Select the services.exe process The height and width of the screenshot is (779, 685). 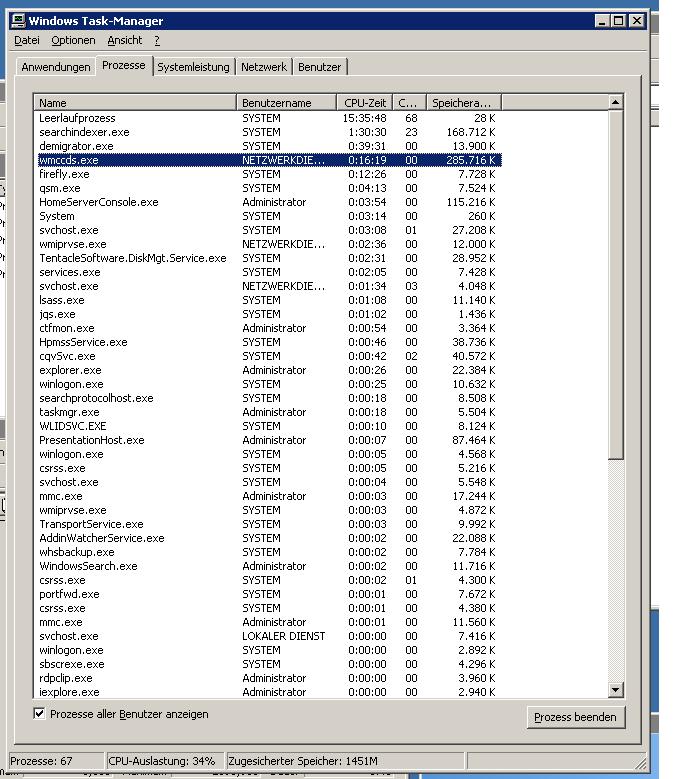pos(269,272)
